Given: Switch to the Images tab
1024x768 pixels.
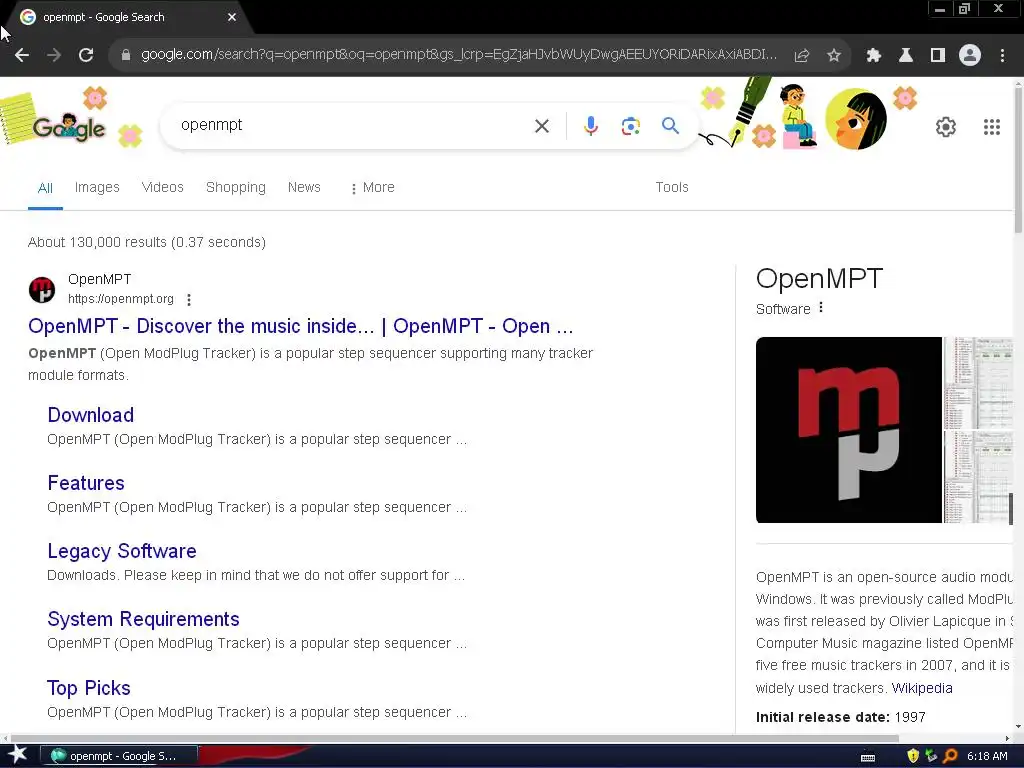Looking at the screenshot, I should (x=97, y=187).
